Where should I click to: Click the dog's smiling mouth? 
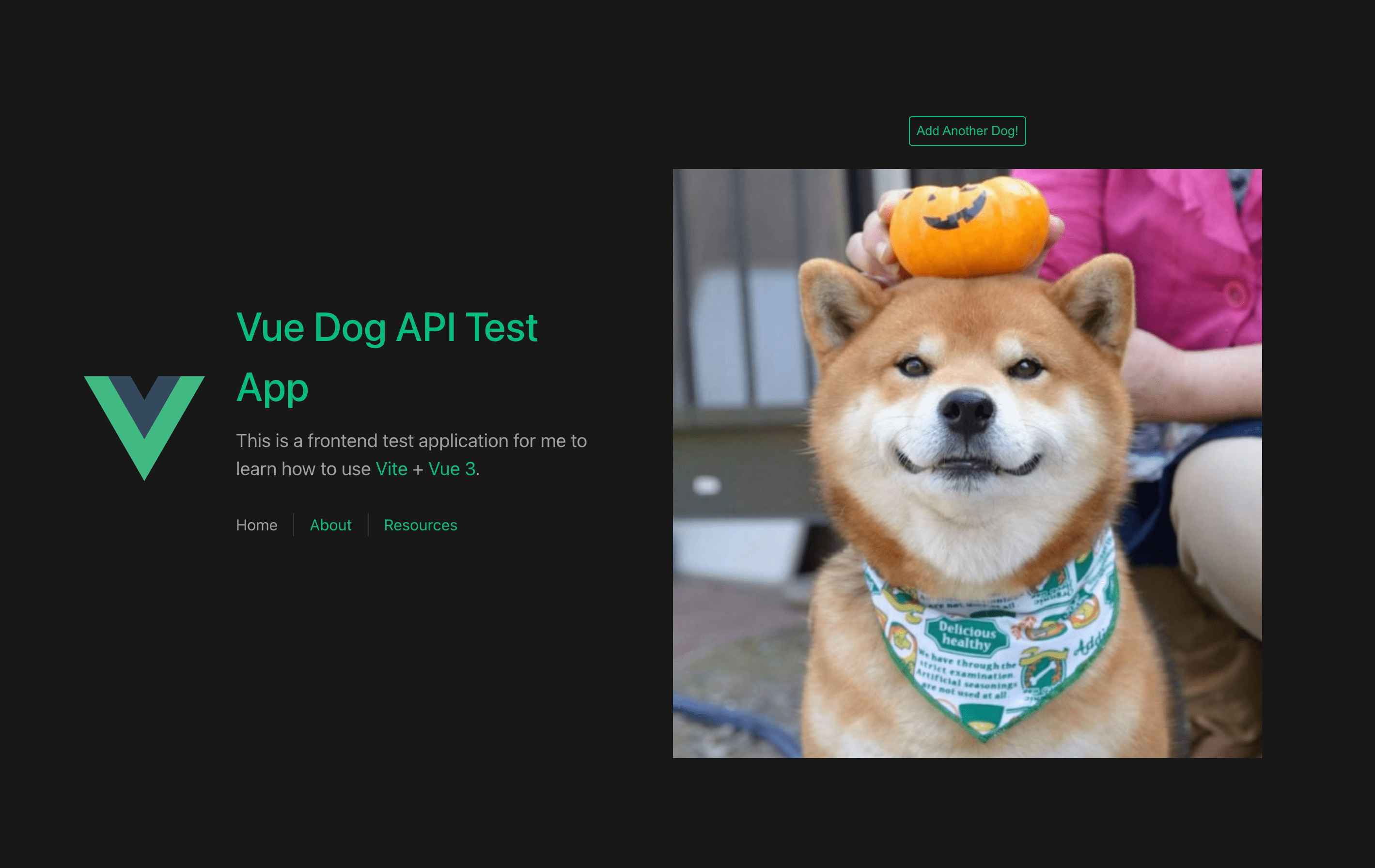coord(967,464)
